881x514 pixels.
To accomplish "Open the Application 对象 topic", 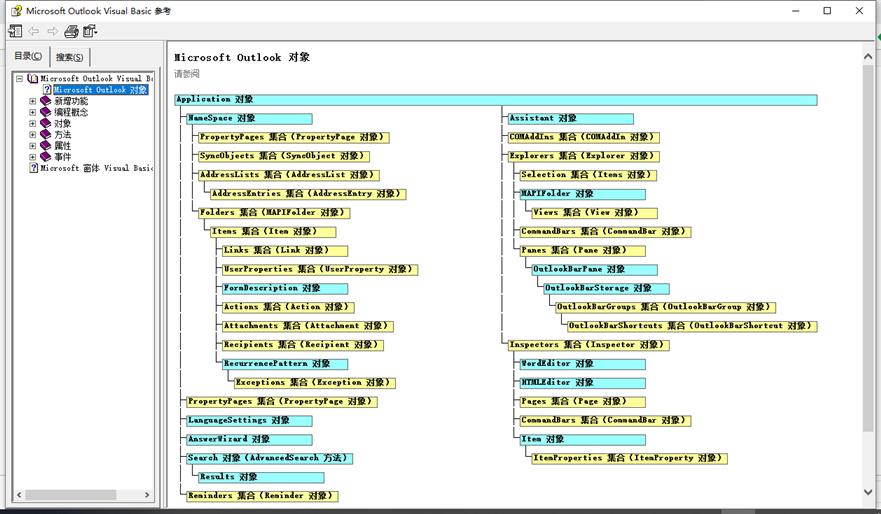I will 496,99.
